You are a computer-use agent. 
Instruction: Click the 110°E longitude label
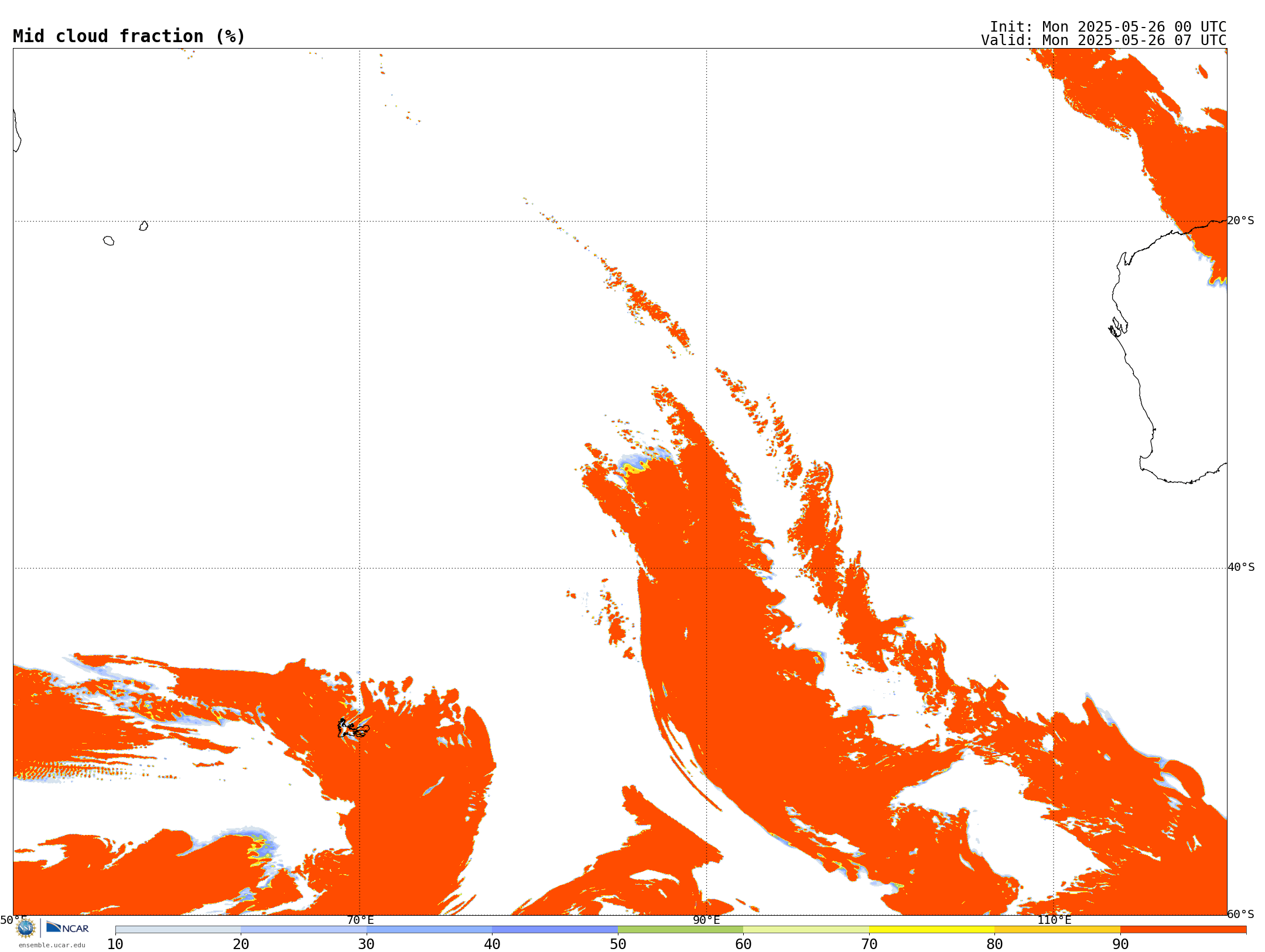click(1054, 920)
